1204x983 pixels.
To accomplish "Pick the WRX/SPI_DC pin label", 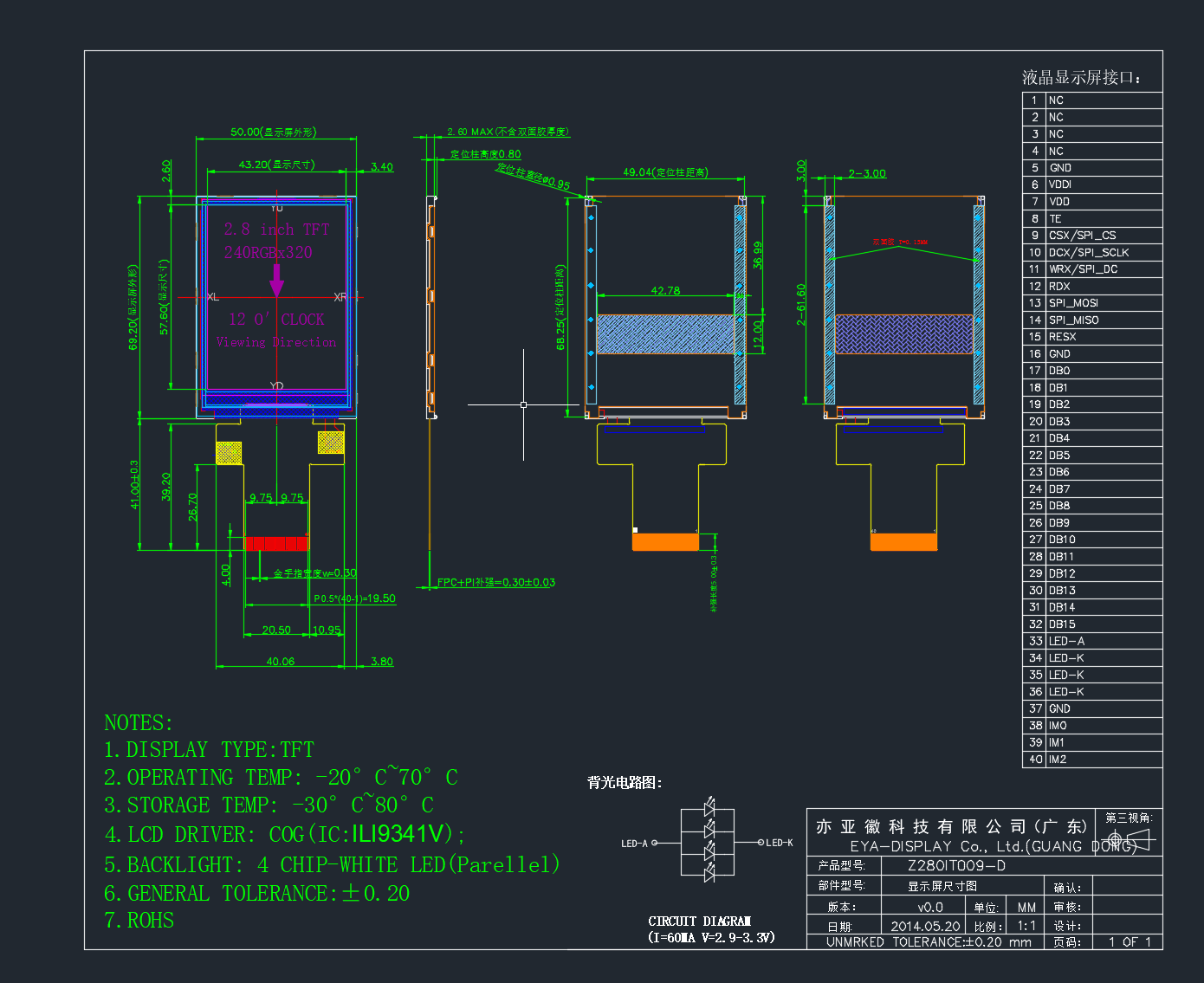I will click(x=1084, y=269).
